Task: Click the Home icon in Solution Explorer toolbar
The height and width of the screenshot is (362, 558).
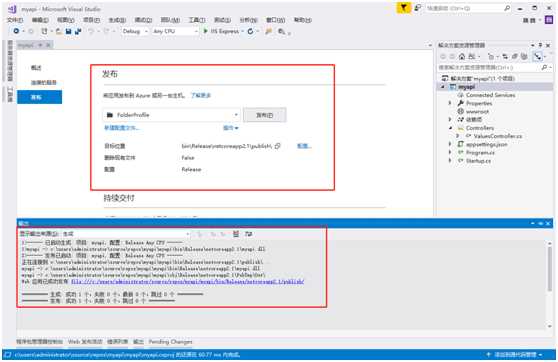Action: 462,56
